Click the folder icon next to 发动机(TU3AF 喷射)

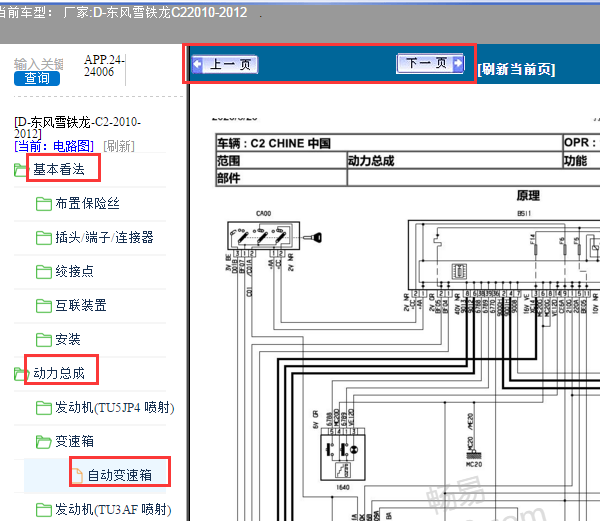(x=44, y=510)
